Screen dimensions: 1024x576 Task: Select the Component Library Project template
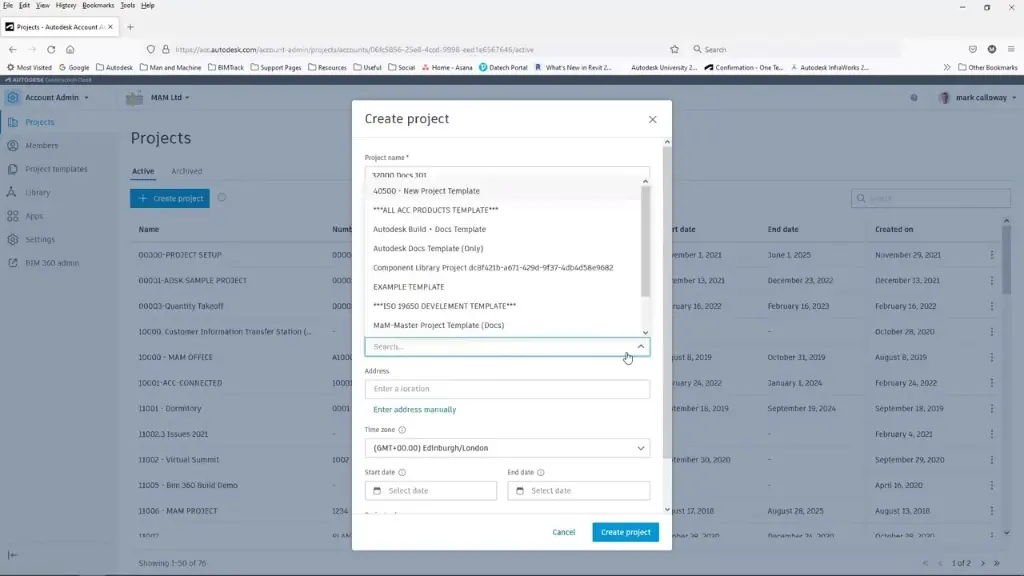pos(503,268)
